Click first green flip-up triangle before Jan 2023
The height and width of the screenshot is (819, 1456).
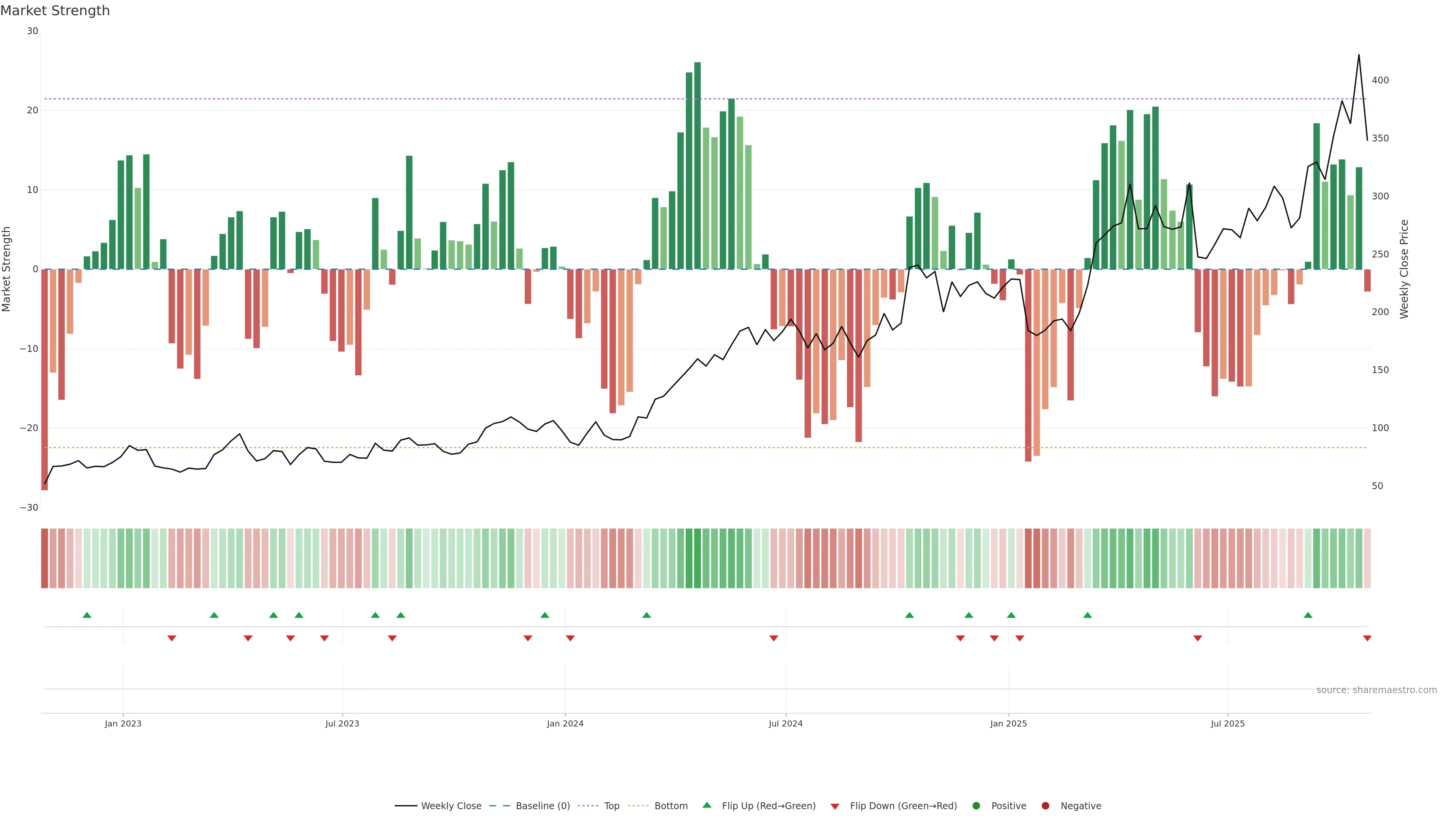coord(87,615)
